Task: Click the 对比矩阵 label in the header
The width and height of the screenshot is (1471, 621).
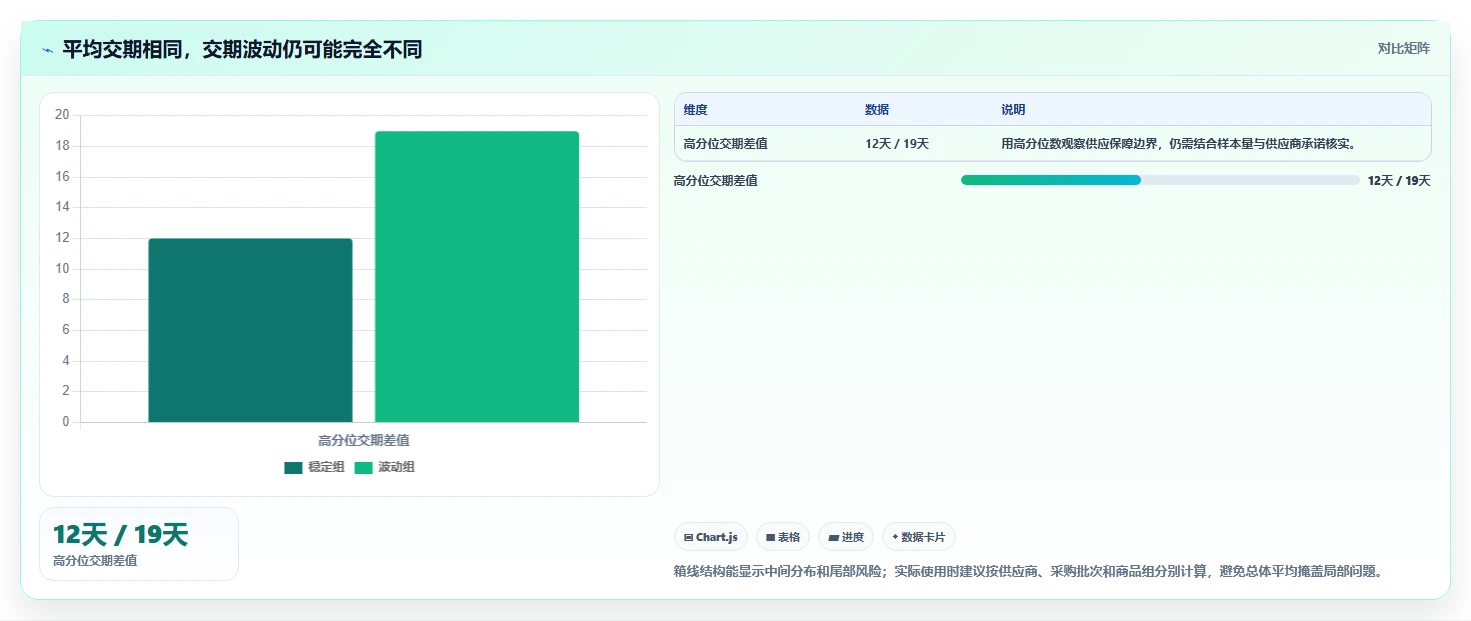Action: [x=1403, y=48]
